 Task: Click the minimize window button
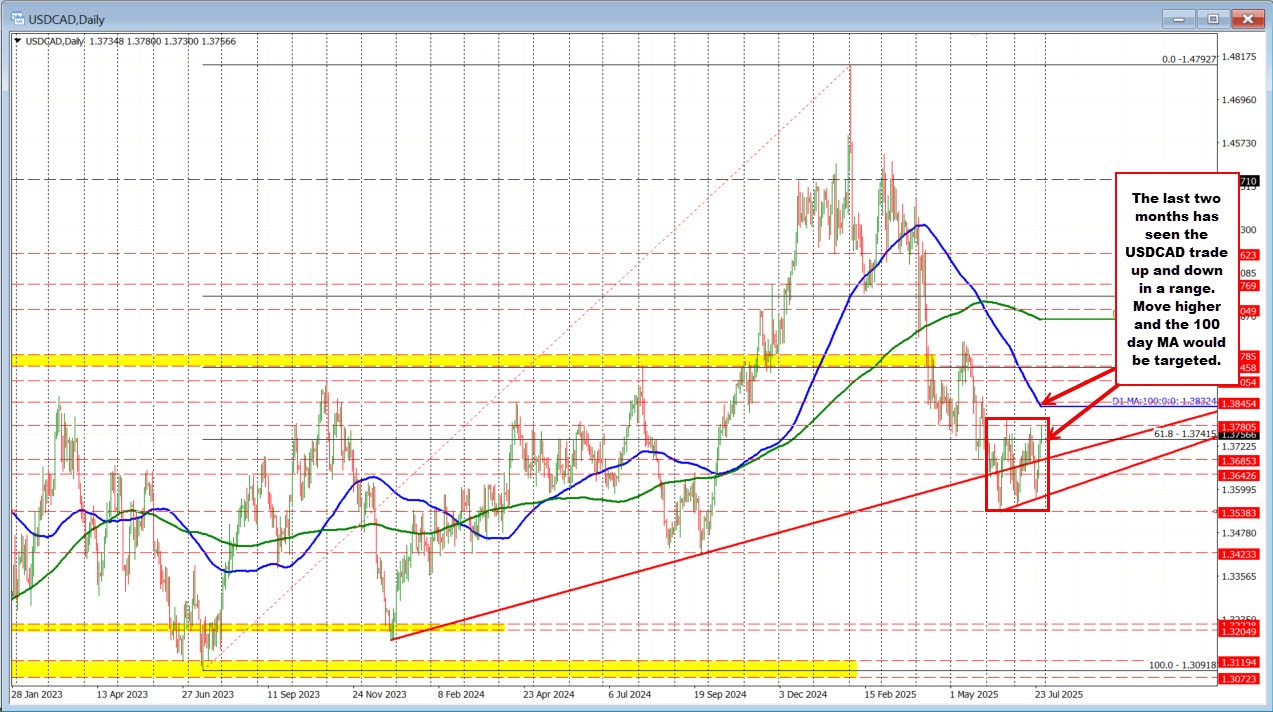click(x=1176, y=18)
